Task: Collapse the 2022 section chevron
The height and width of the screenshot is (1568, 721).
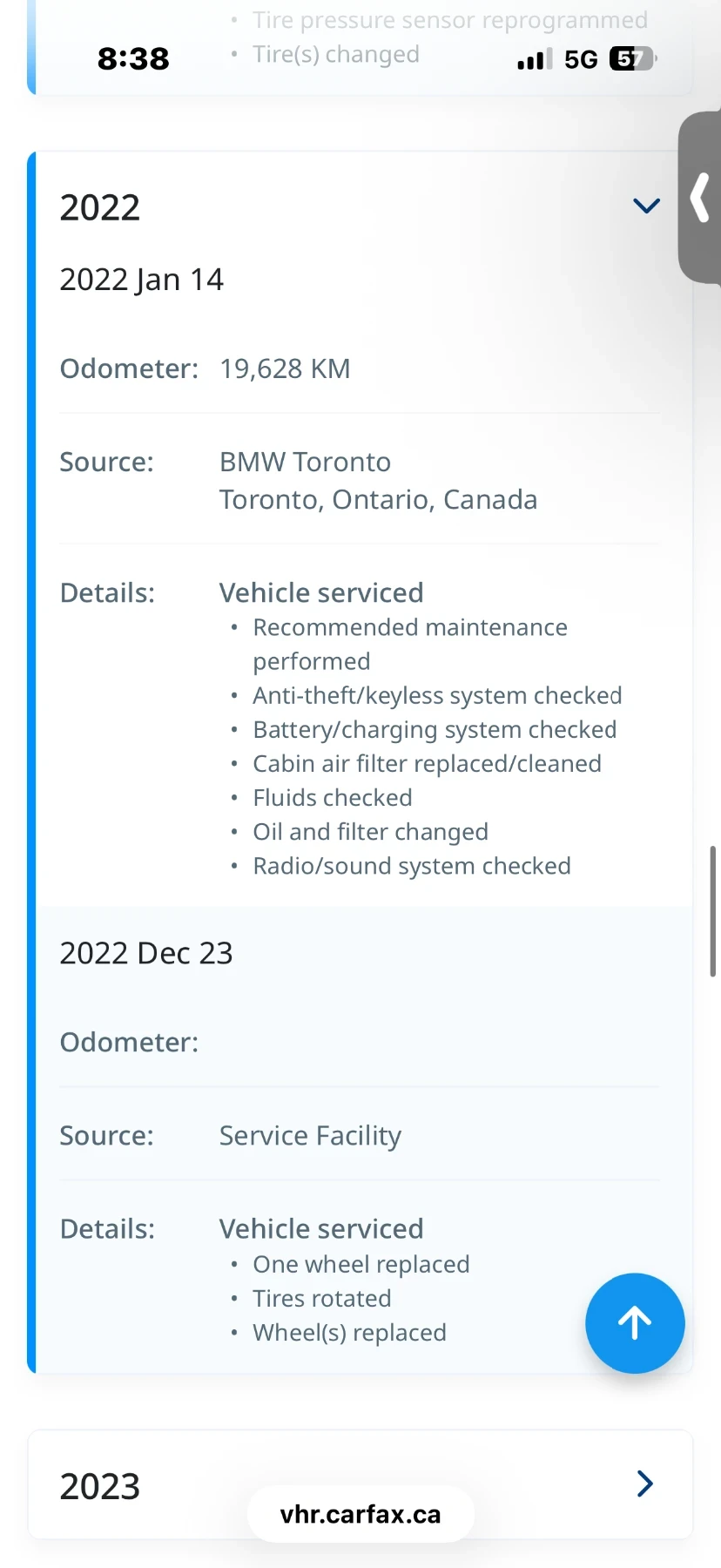Action: (646, 206)
